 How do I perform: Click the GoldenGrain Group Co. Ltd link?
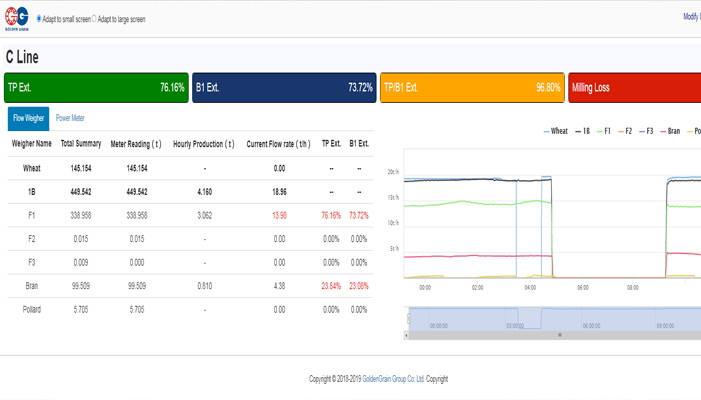[393, 379]
